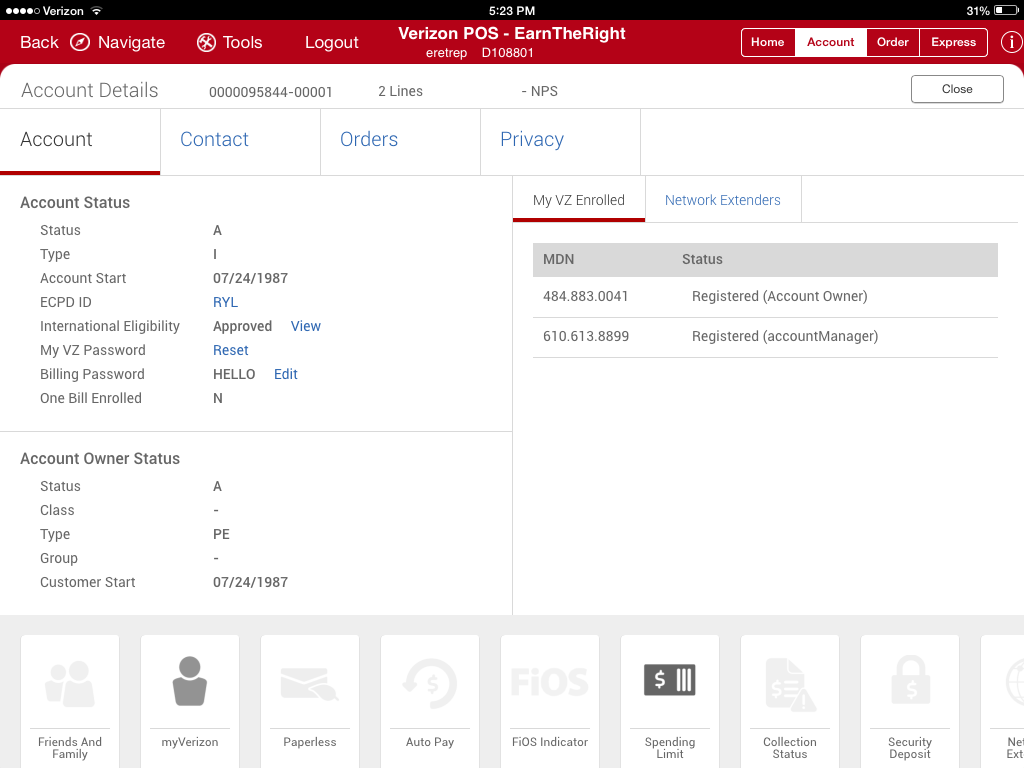Open the Paperless billing tile
This screenshot has width=1024, height=768.
pyautogui.click(x=310, y=701)
